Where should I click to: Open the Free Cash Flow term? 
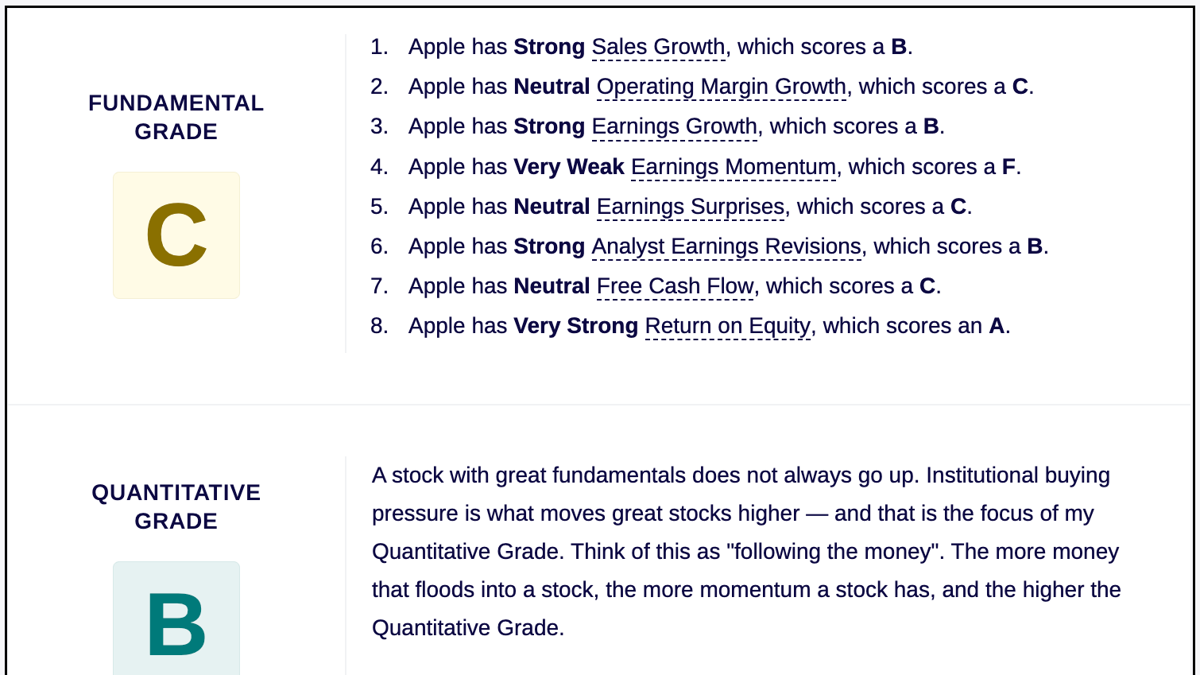click(x=675, y=287)
